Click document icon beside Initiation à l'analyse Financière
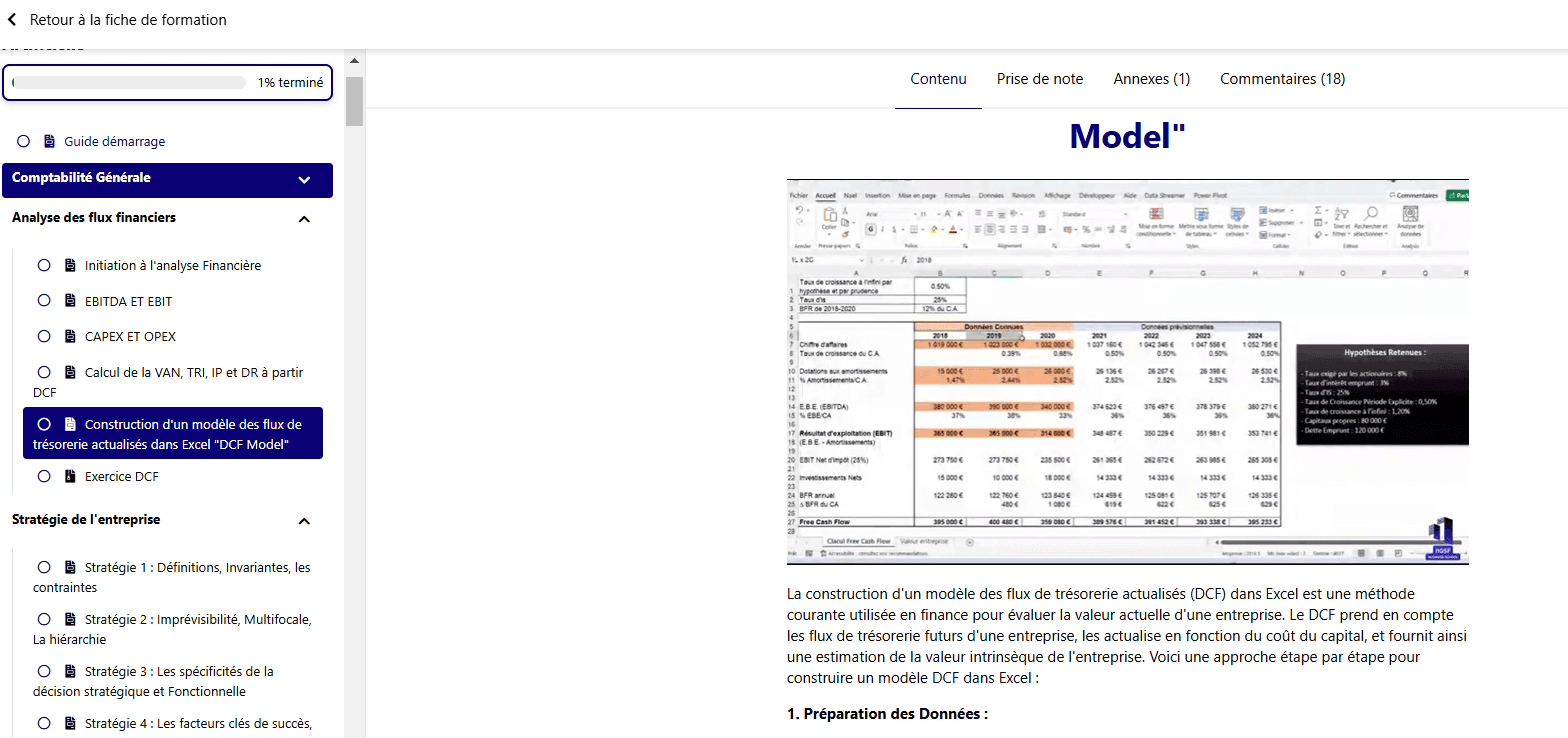The image size is (1568, 738). pos(70,266)
